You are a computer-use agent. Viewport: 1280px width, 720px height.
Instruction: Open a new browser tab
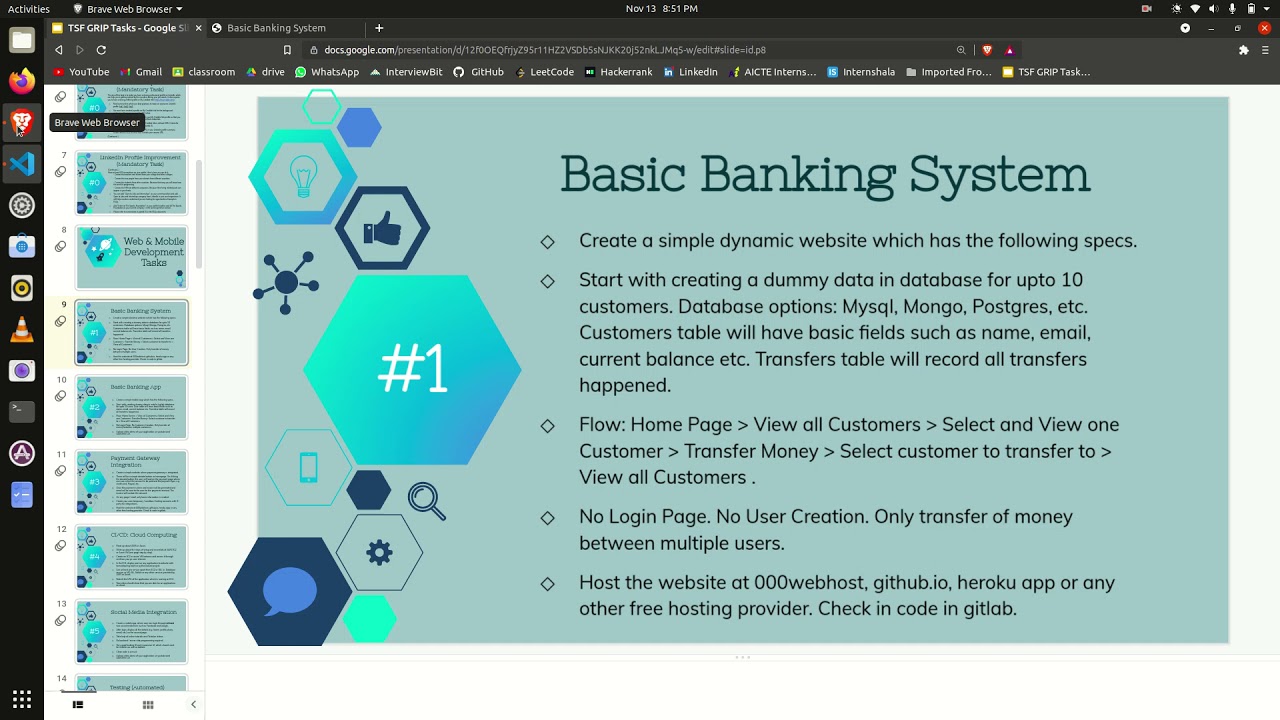point(379,28)
